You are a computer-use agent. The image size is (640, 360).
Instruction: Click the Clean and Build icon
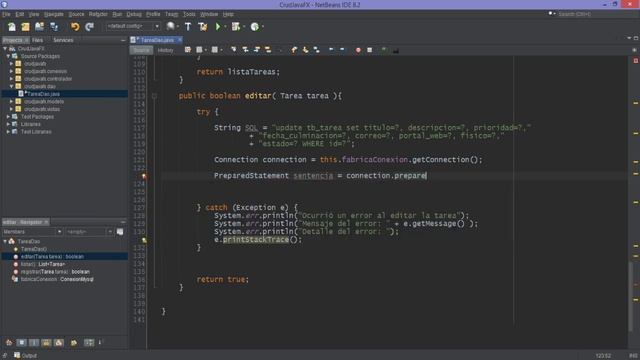tap(202, 27)
